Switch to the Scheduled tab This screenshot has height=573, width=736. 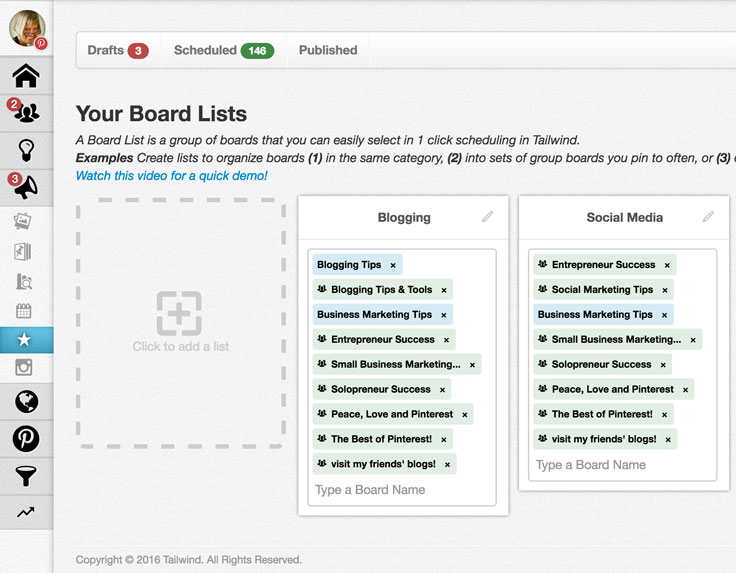tap(224, 50)
